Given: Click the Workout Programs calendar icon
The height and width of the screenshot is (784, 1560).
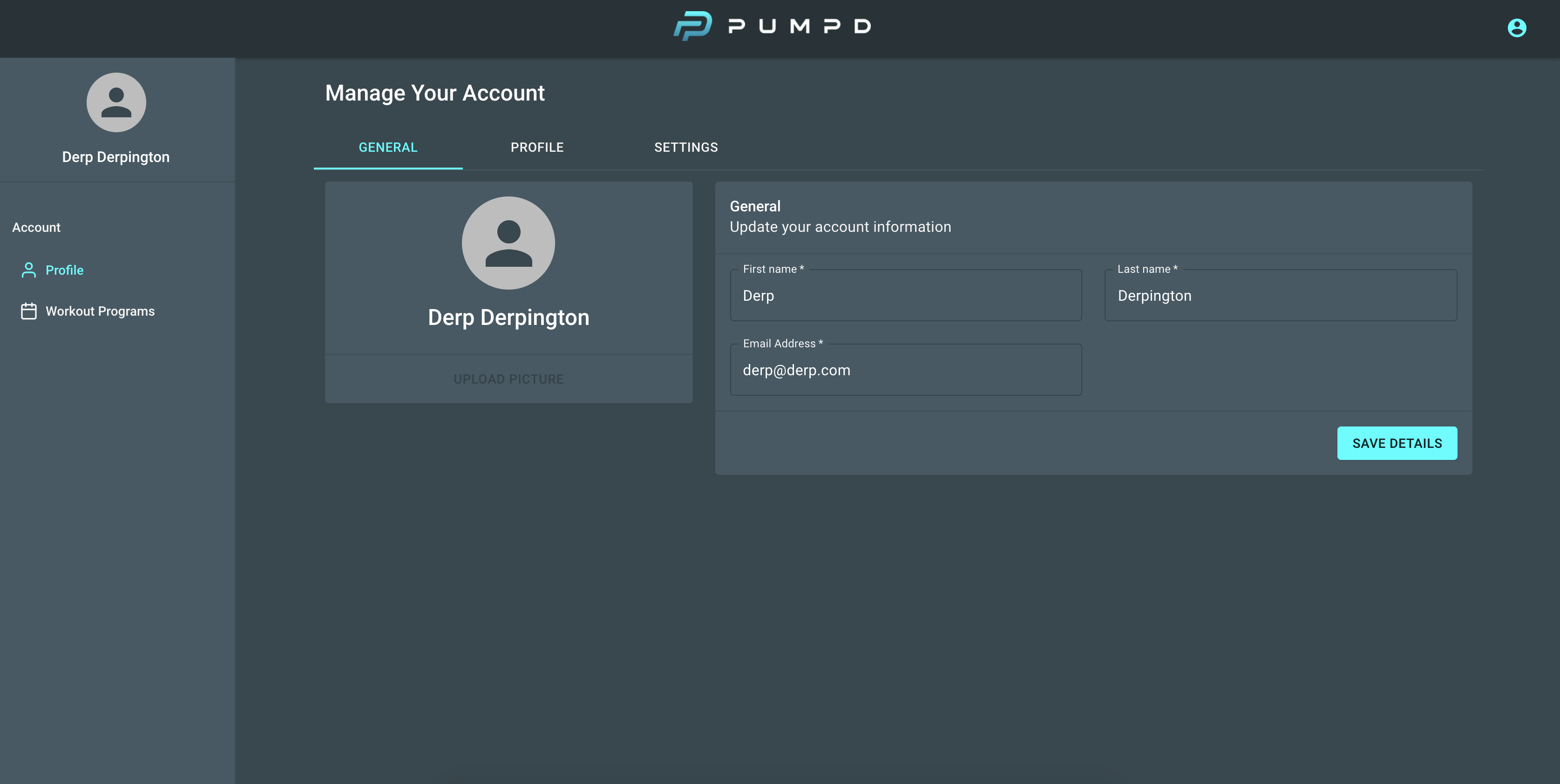Looking at the screenshot, I should tap(28, 311).
